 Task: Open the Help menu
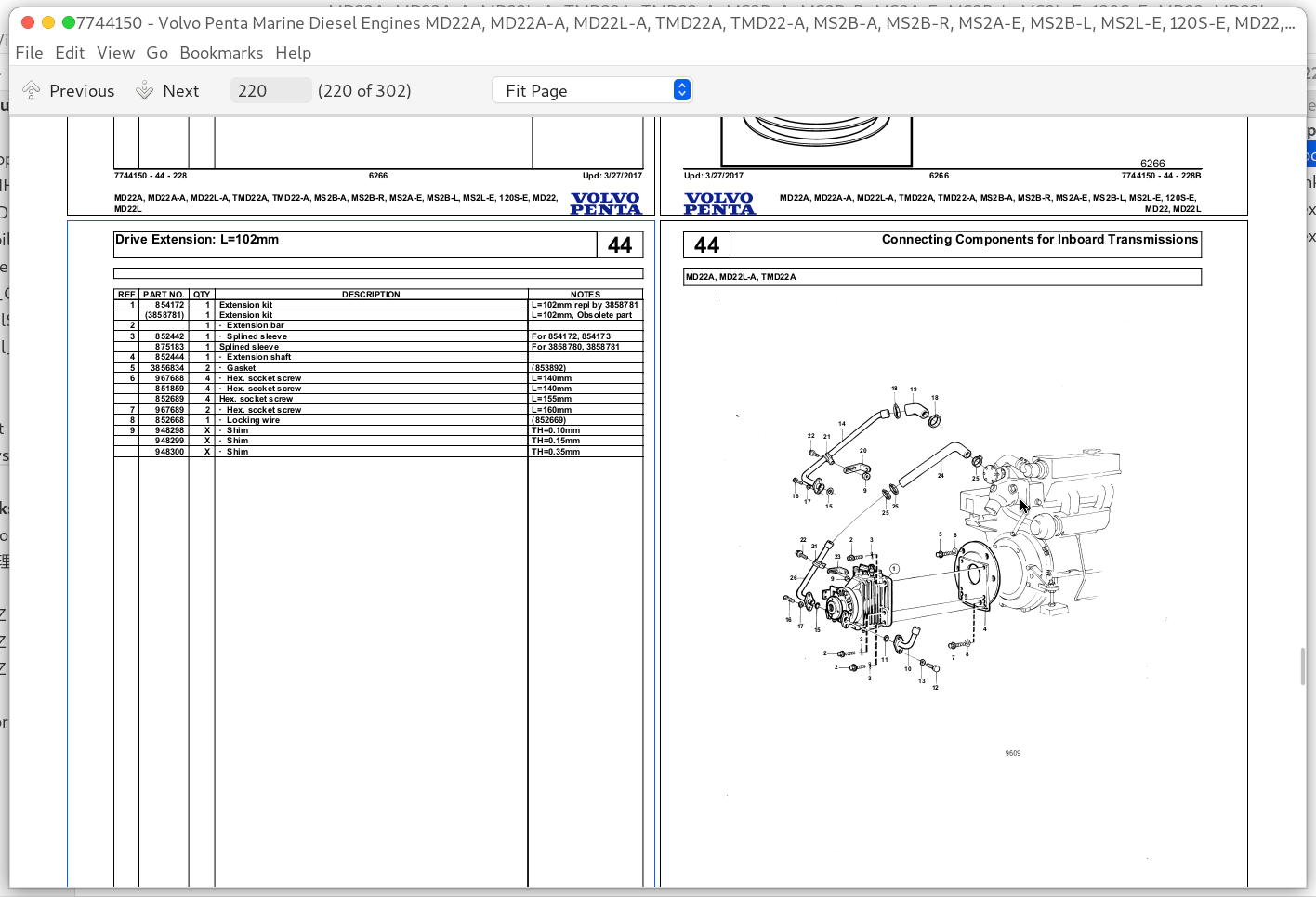click(293, 53)
